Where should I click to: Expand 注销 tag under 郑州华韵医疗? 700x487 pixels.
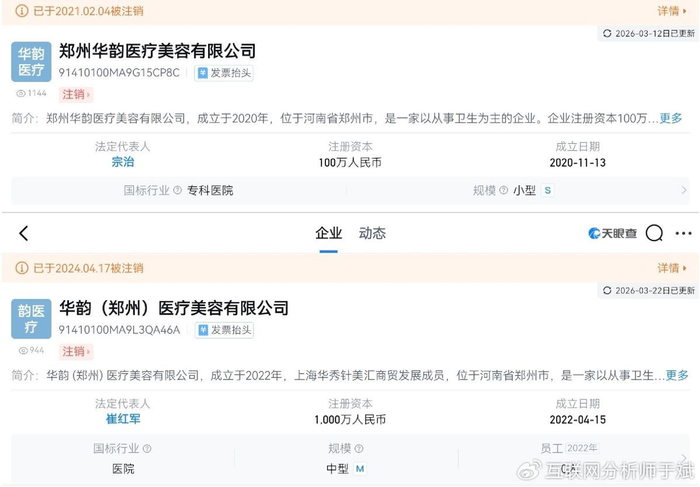point(76,94)
